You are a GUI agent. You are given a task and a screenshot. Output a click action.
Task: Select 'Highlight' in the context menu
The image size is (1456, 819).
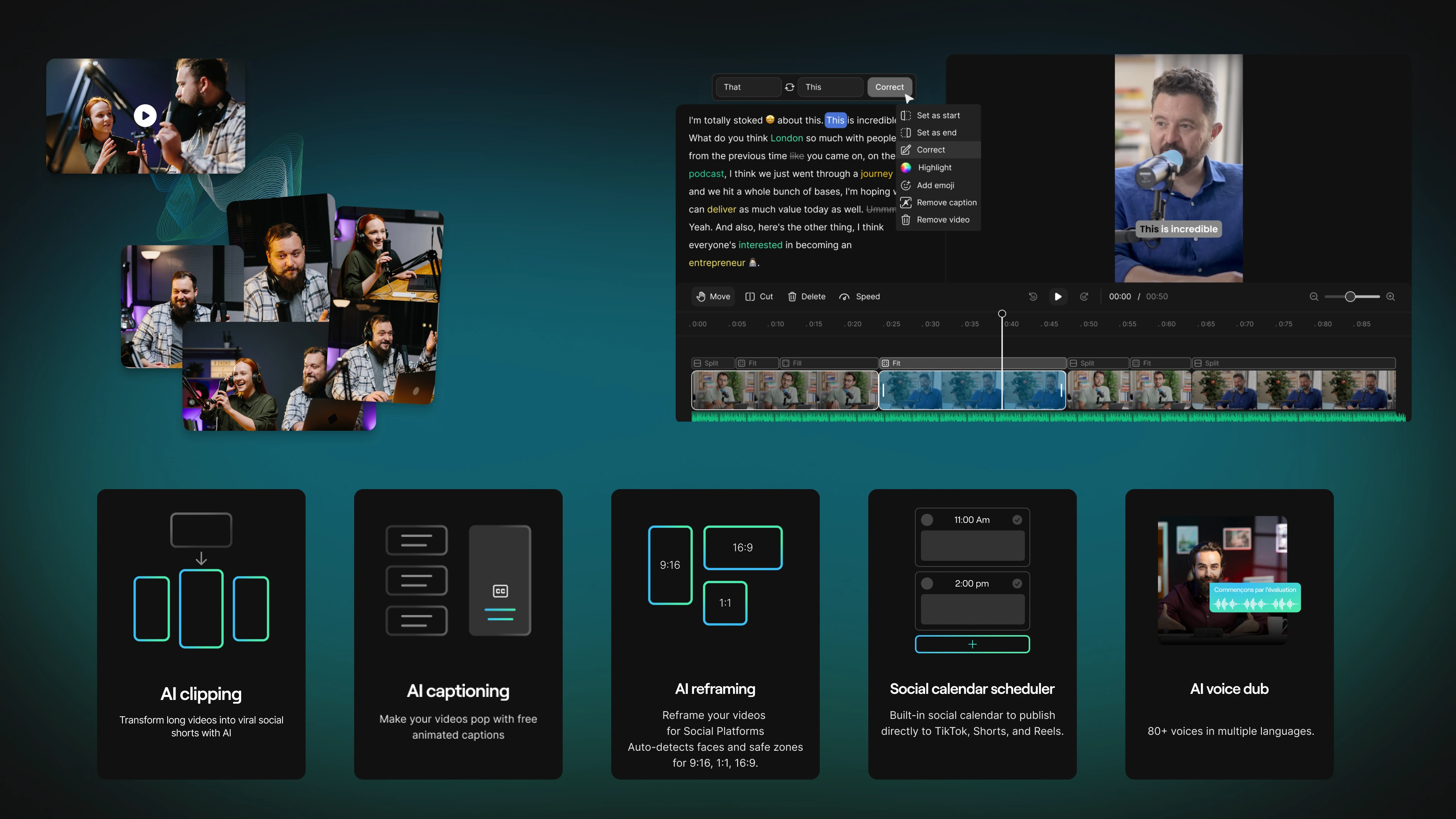pyautogui.click(x=938, y=167)
